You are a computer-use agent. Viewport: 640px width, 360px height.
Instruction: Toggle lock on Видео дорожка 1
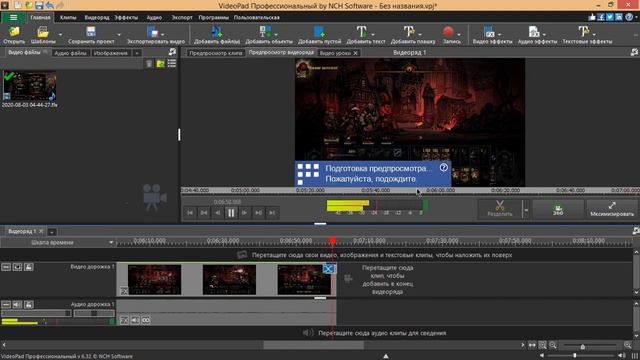29,267
